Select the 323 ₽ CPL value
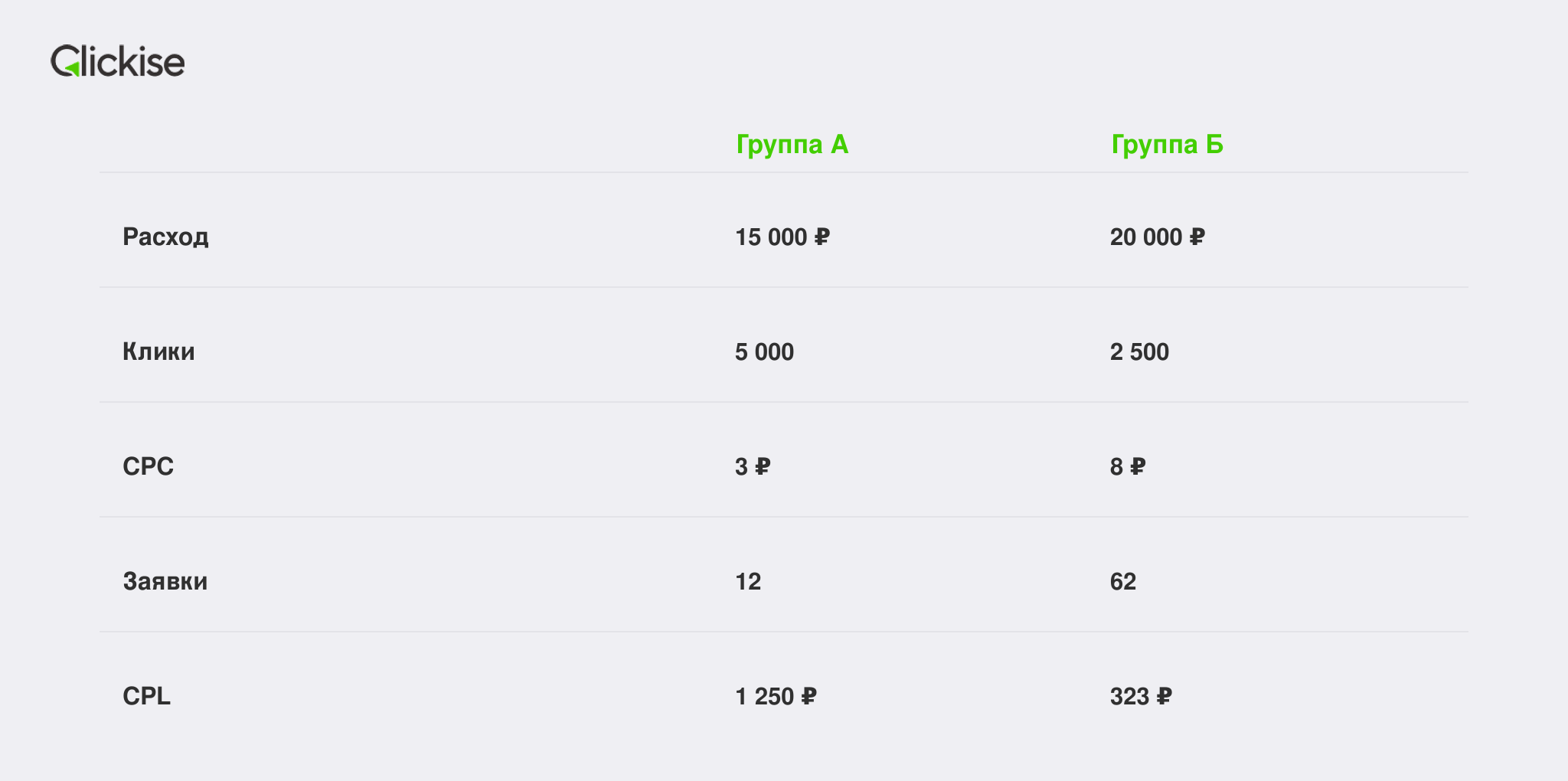 point(1141,697)
